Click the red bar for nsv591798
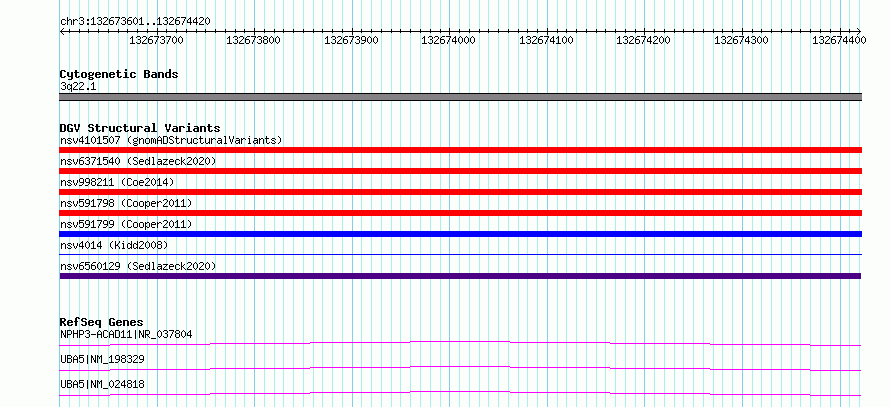 [460, 213]
